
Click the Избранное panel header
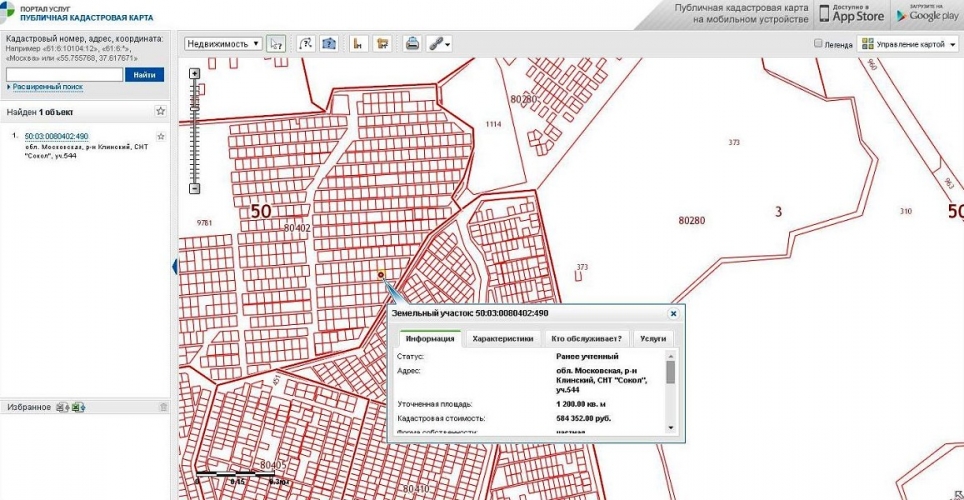tap(85, 407)
